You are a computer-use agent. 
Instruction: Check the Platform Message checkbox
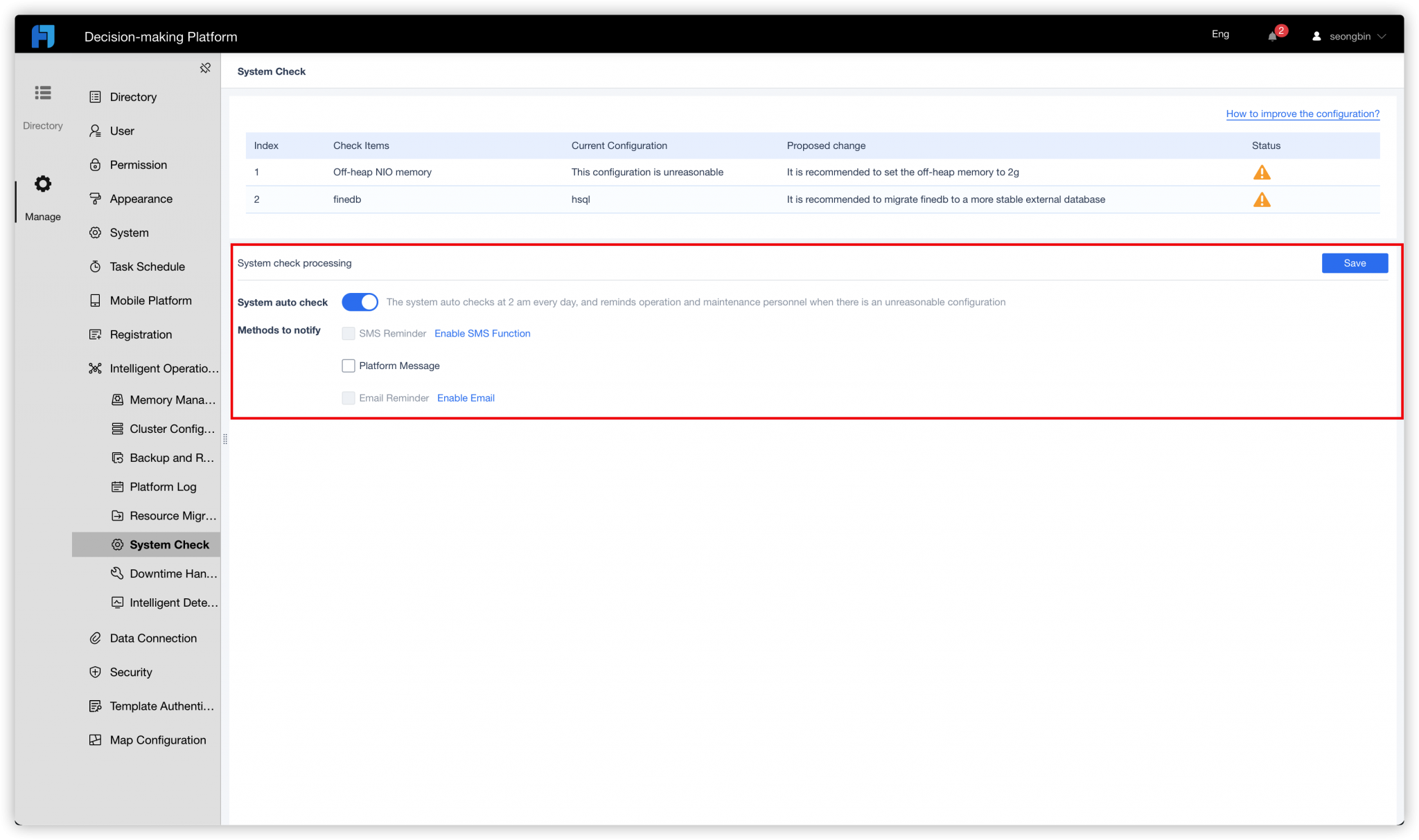[x=349, y=366]
